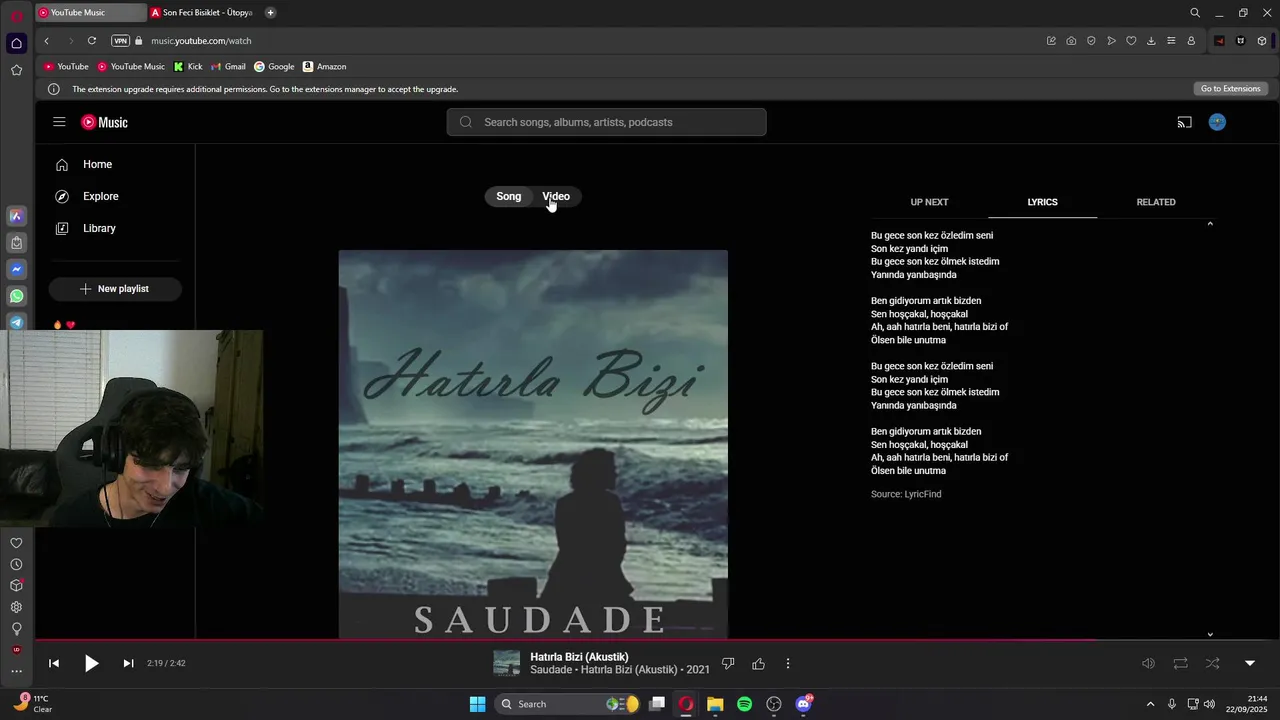Open the song's three-dot action menu

point(788,663)
